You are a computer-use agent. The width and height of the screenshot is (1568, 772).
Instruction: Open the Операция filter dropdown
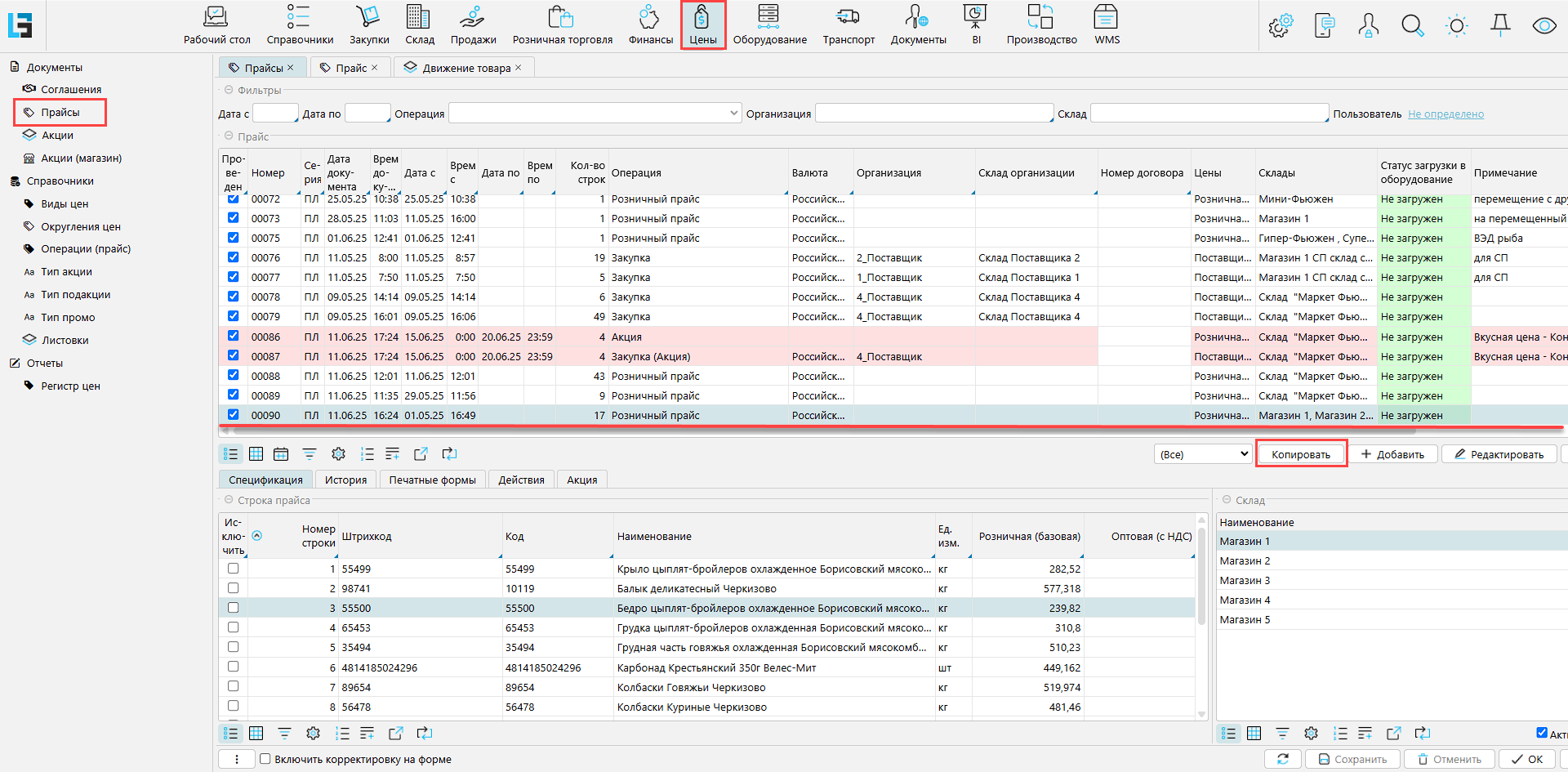tap(733, 114)
